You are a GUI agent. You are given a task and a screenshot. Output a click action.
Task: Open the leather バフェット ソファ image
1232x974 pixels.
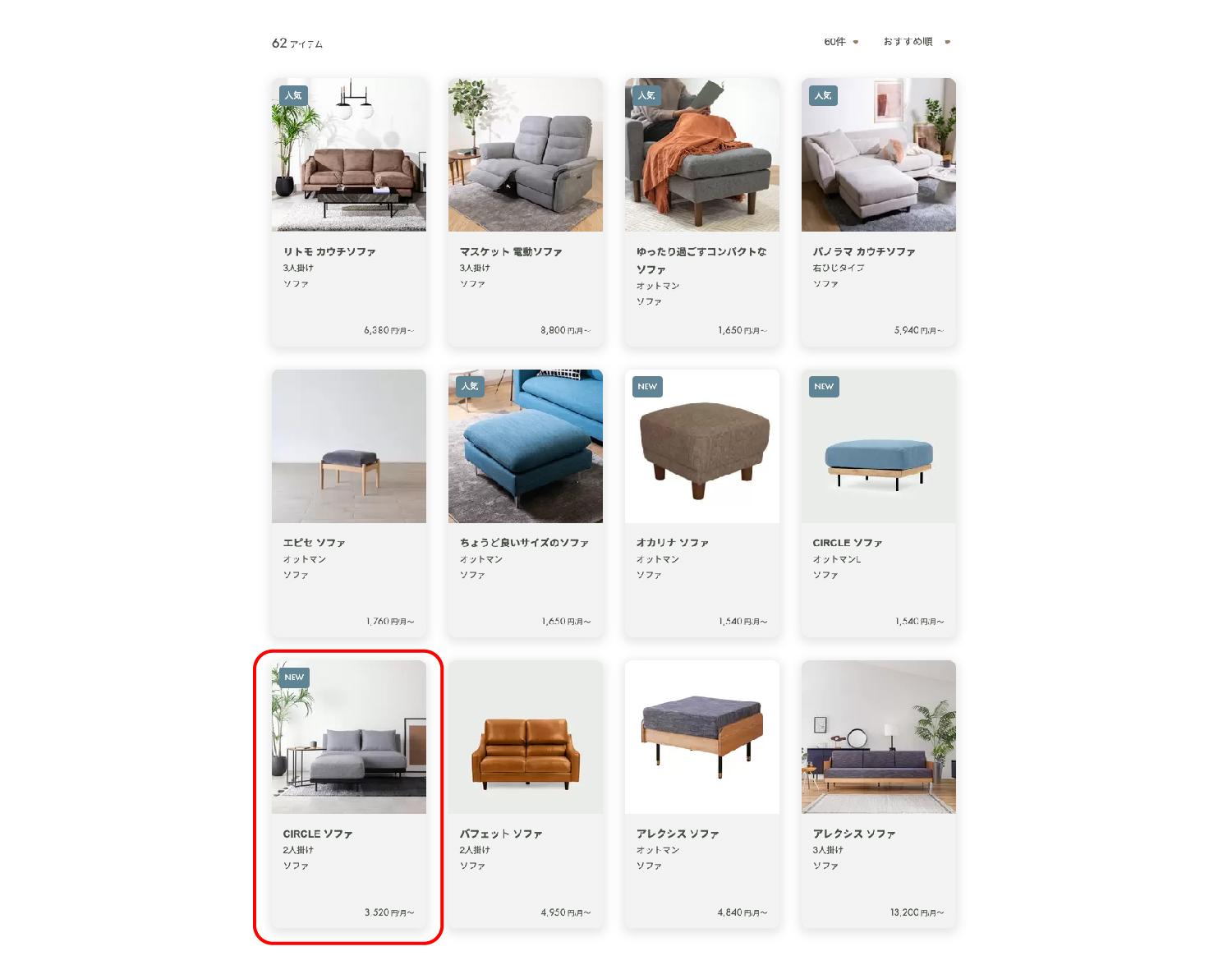coord(526,737)
